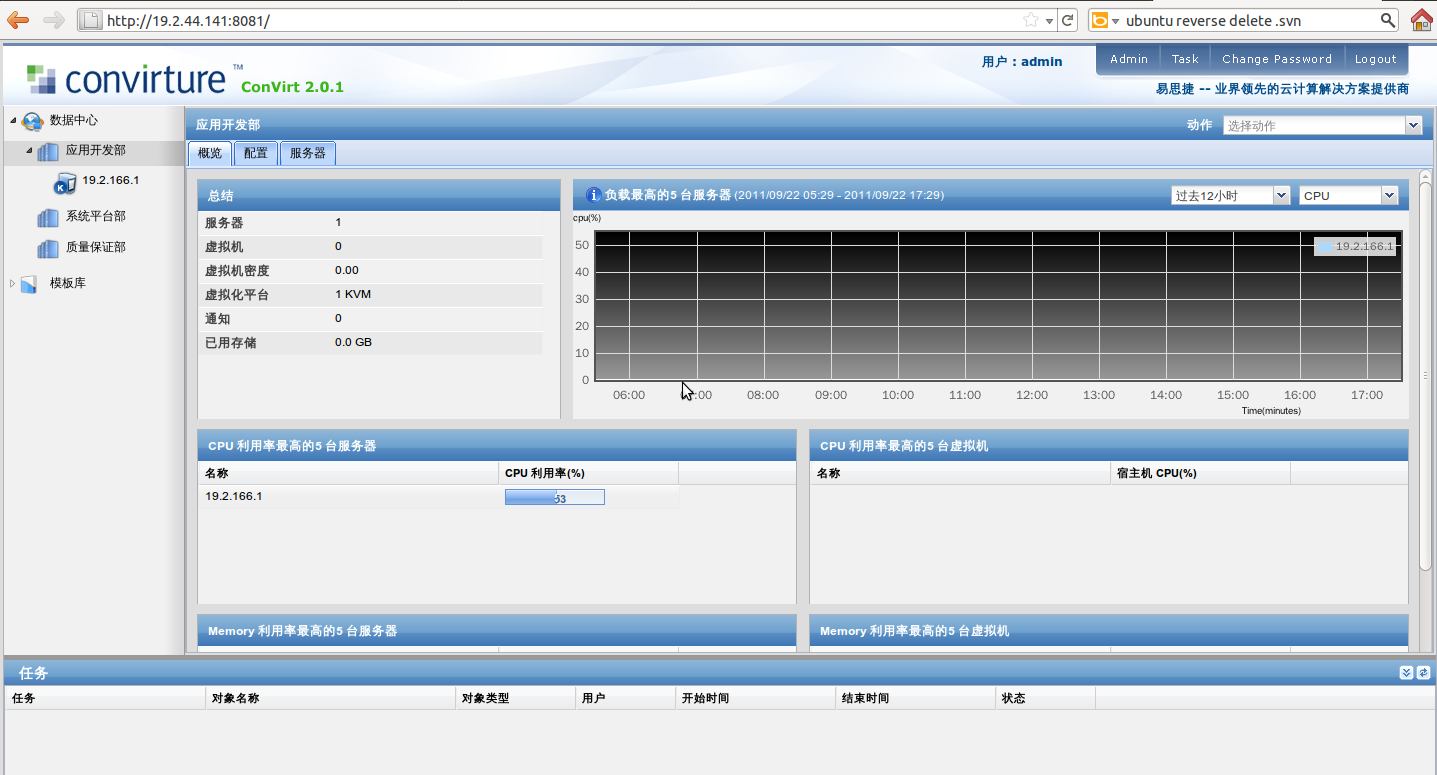Screen dimensions: 1437x775
Task: Click the 宿主机 CPU(%) column header
Action: point(1200,473)
